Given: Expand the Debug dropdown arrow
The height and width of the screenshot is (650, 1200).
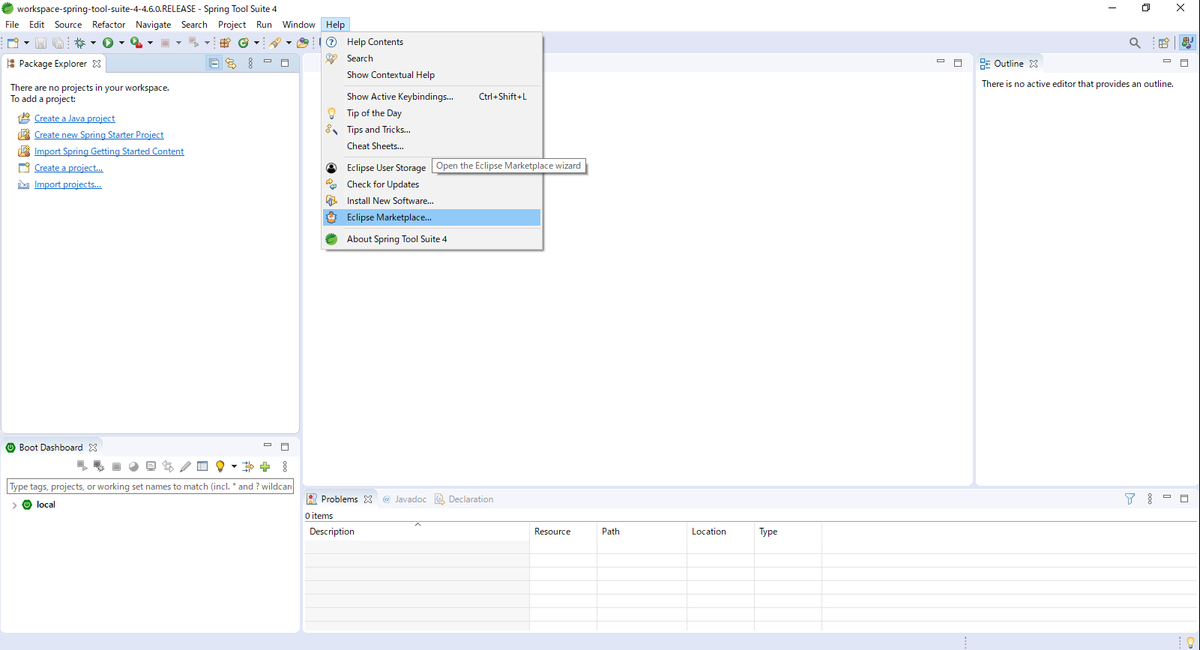Looking at the screenshot, I should point(92,43).
